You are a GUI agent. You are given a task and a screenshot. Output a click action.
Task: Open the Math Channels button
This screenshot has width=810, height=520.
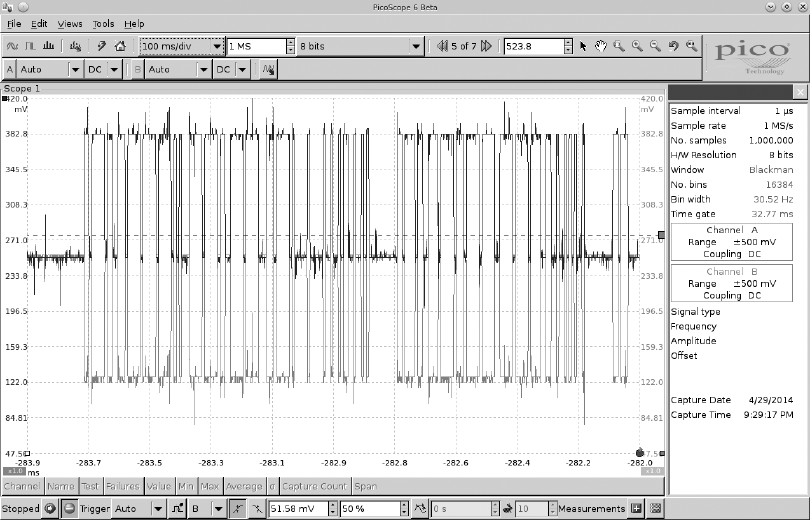268,69
